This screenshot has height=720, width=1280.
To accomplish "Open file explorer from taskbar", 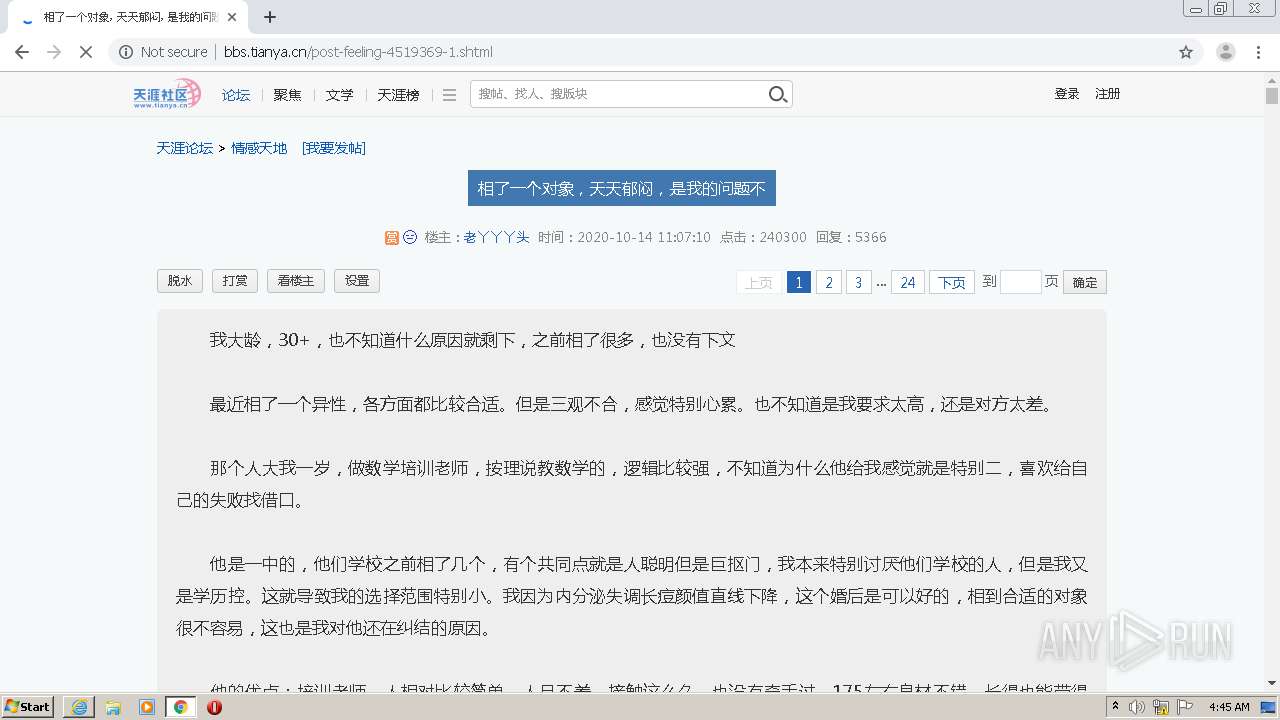I will (x=113, y=707).
